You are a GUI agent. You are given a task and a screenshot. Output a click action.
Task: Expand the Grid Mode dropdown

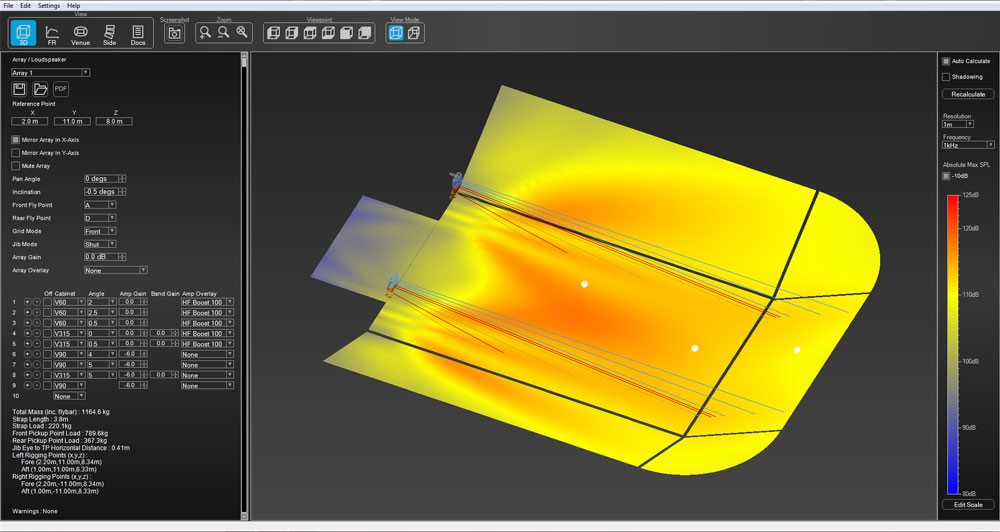(100, 230)
